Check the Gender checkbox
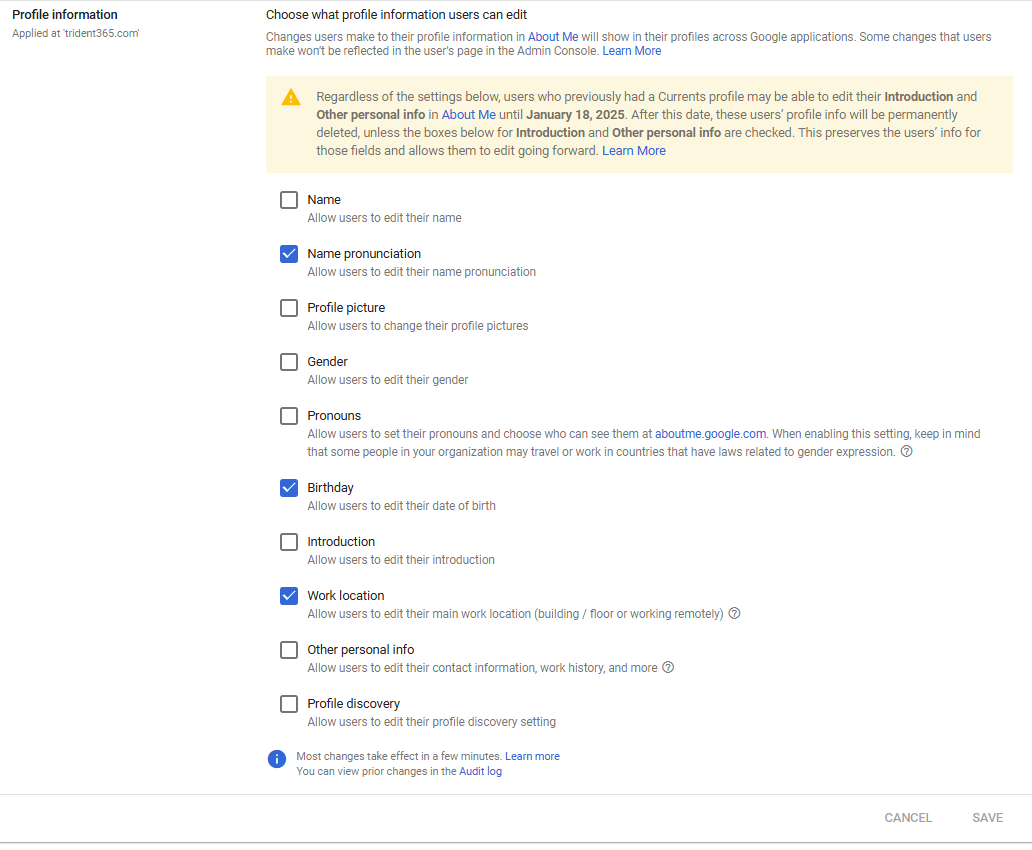1032x850 pixels. [x=289, y=362]
